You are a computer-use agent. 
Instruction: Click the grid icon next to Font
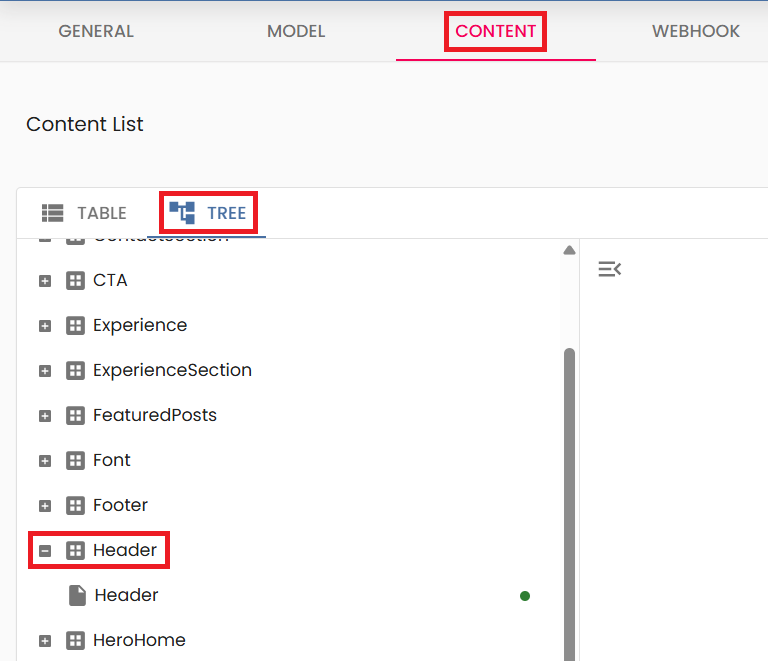75,461
